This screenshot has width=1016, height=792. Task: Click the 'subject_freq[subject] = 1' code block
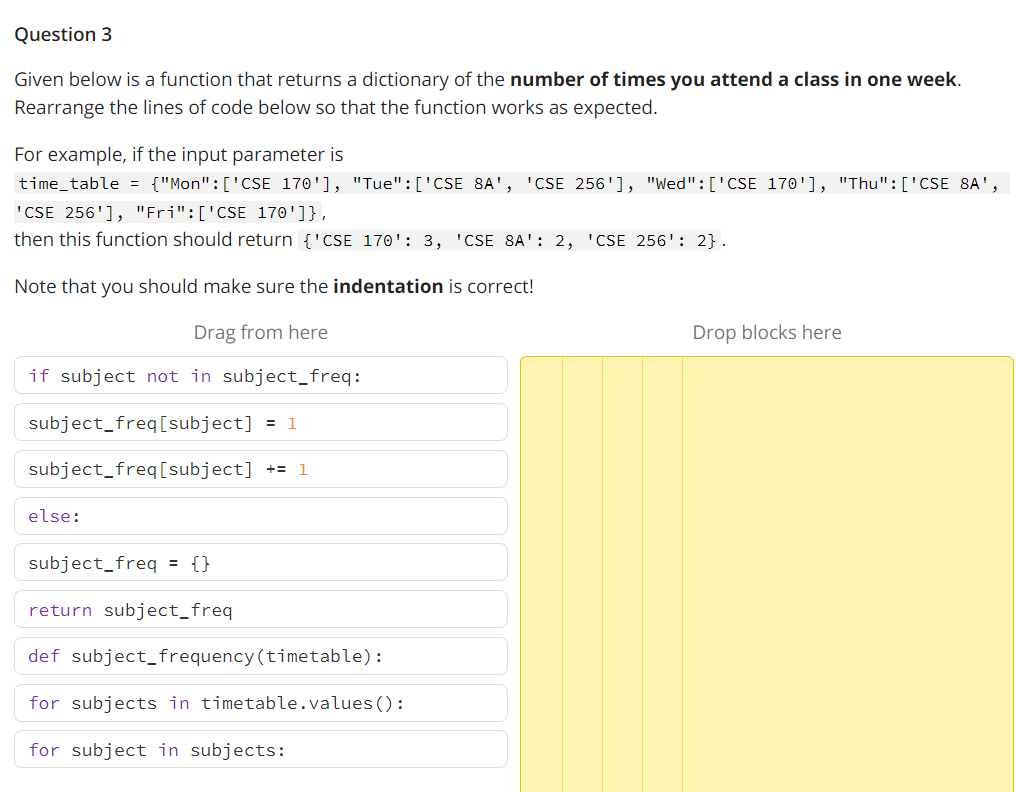coord(260,422)
